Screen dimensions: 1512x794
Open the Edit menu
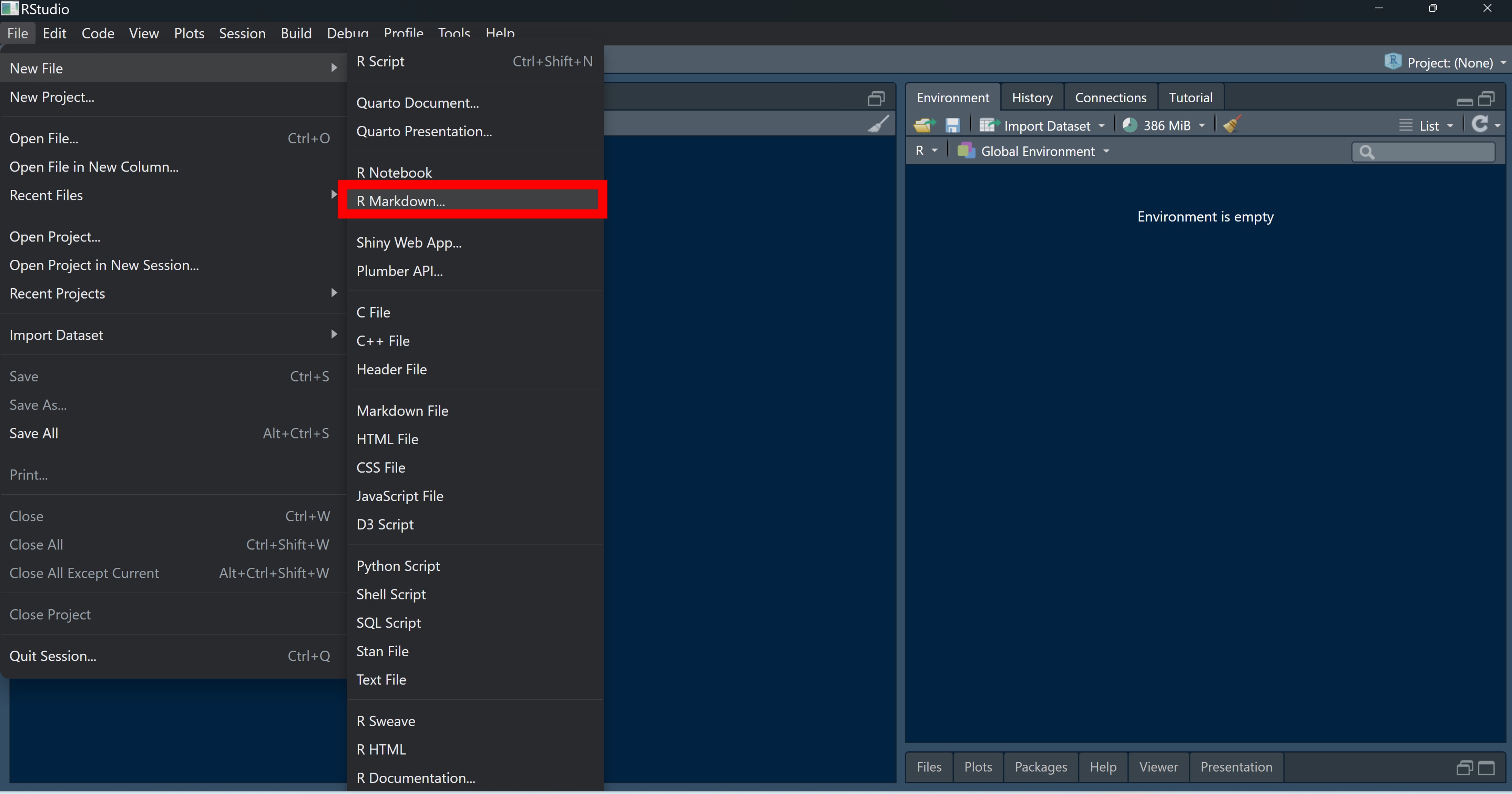click(x=54, y=33)
